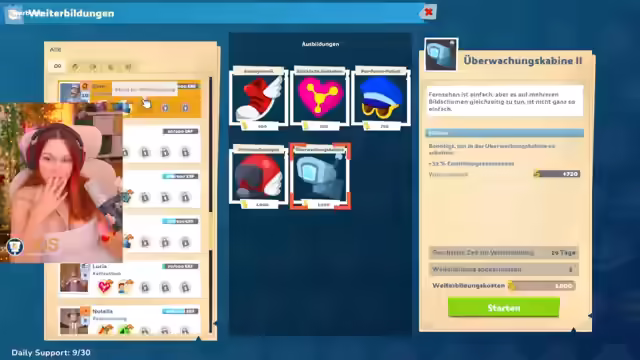640x360 pixels.
Task: Close the Weiterbildungen window with red X
Action: [428, 12]
